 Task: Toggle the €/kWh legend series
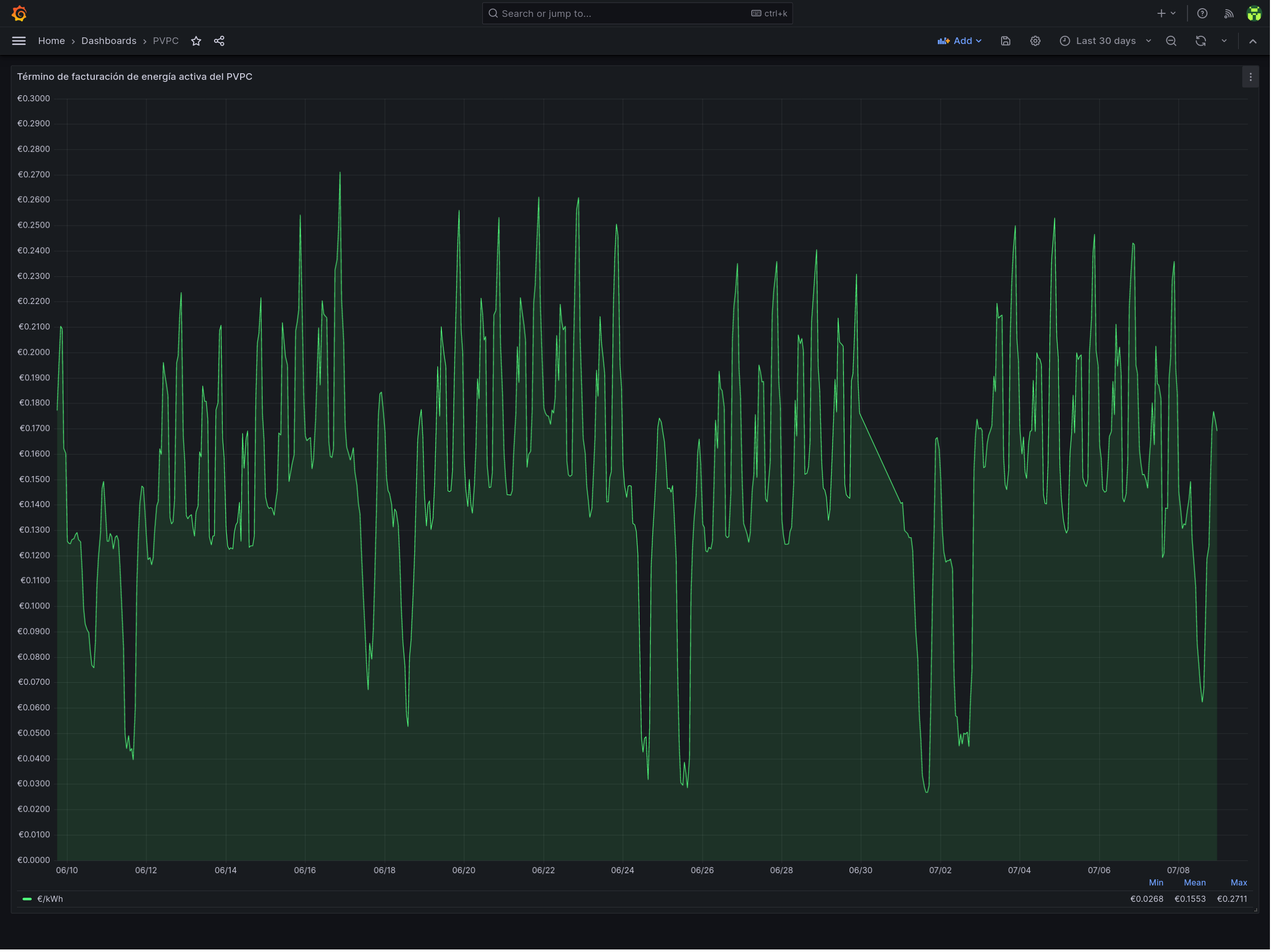tap(50, 899)
